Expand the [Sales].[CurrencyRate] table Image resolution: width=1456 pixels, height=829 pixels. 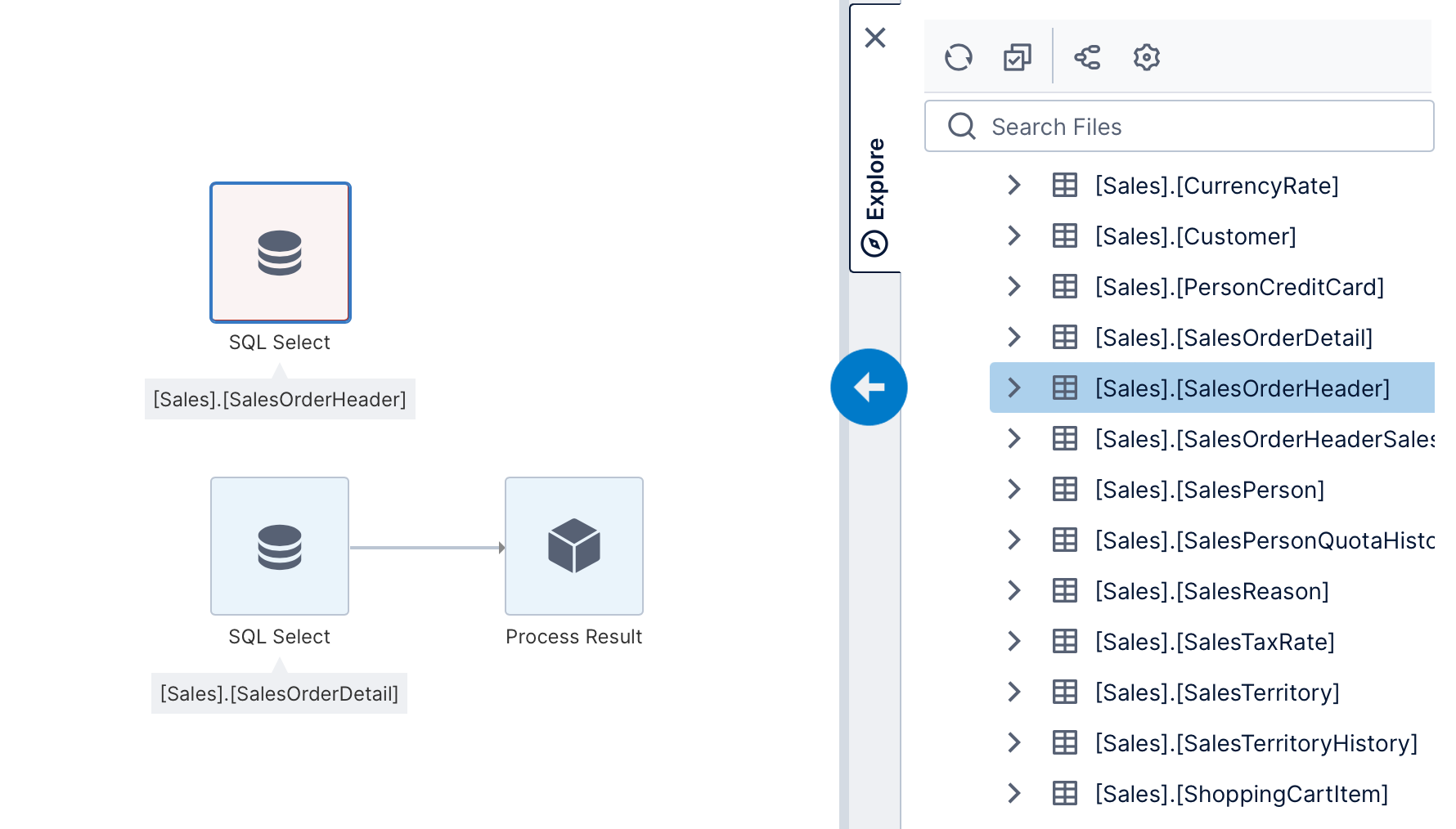tap(1014, 186)
